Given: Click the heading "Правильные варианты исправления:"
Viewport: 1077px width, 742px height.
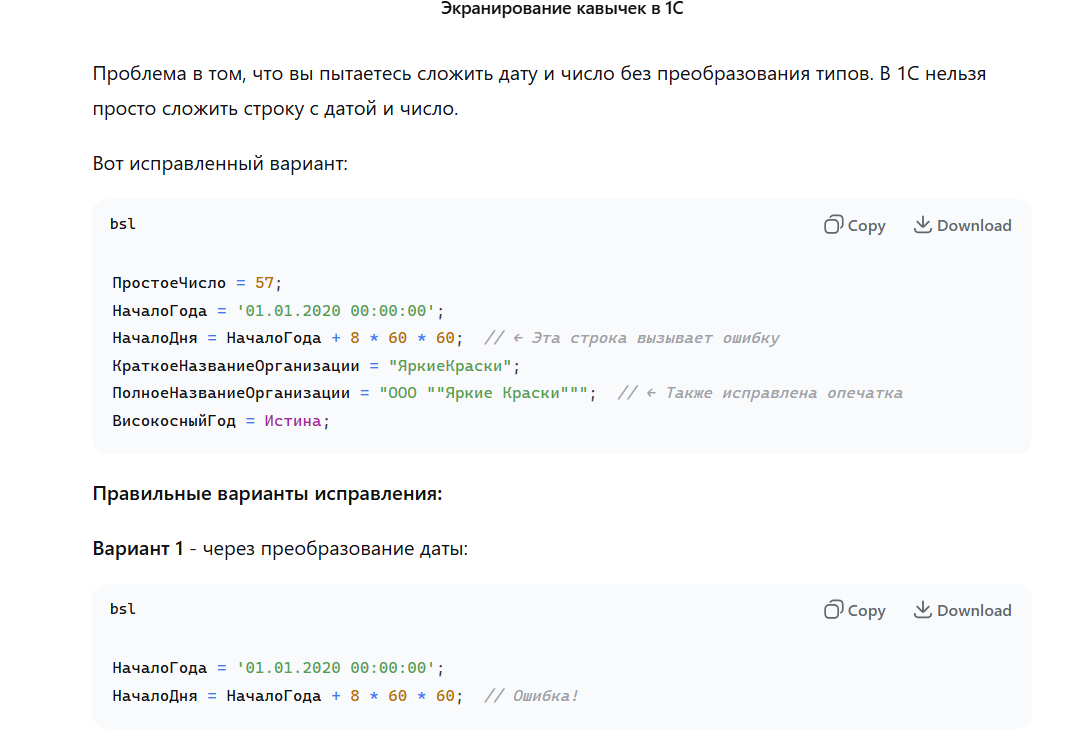Looking at the screenshot, I should 267,494.
